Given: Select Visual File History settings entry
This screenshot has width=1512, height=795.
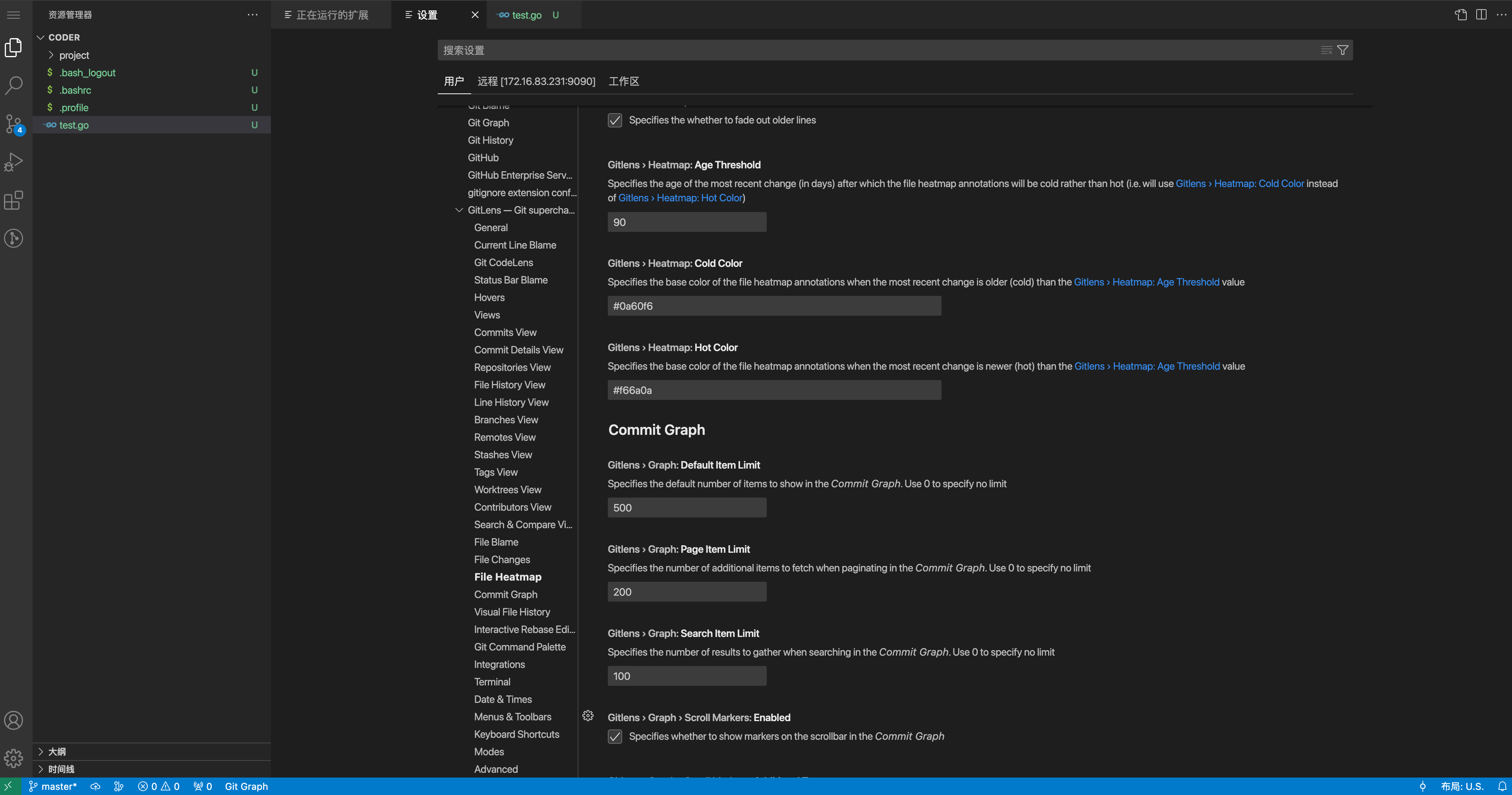Looking at the screenshot, I should [x=512, y=612].
